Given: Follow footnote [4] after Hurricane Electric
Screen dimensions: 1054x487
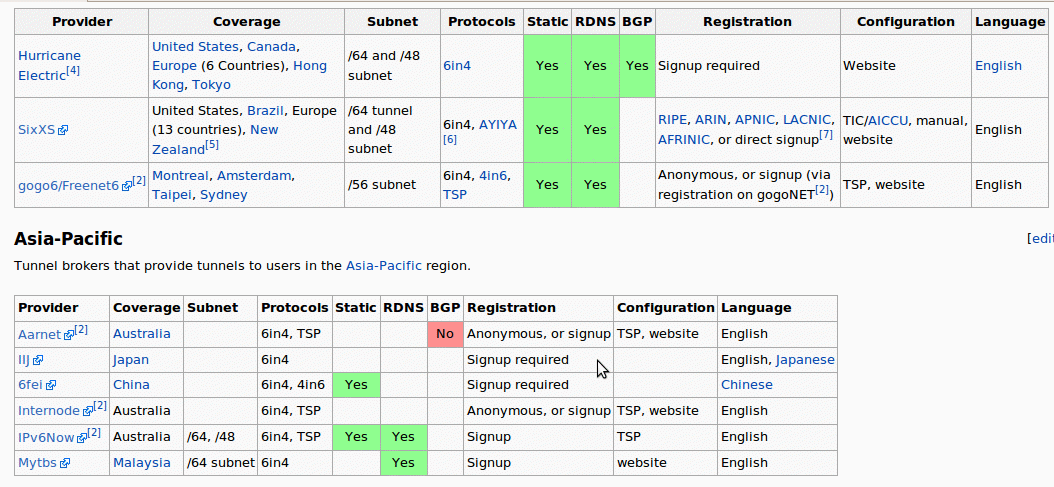Looking at the screenshot, I should pyautogui.click(x=73, y=71).
